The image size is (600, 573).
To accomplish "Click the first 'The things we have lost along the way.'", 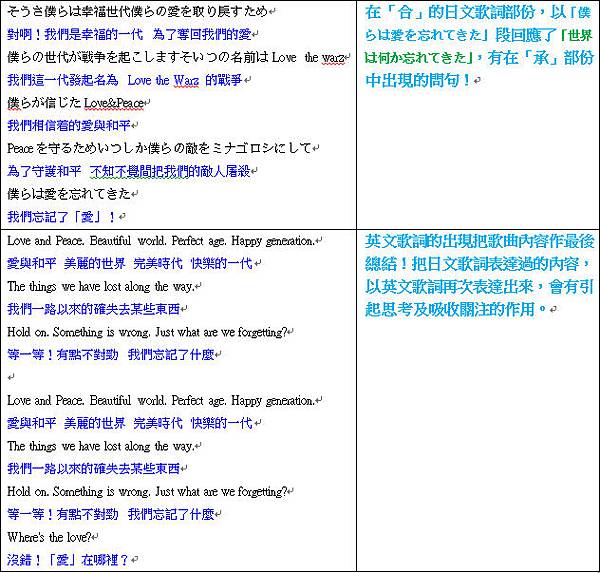I will pos(101,286).
